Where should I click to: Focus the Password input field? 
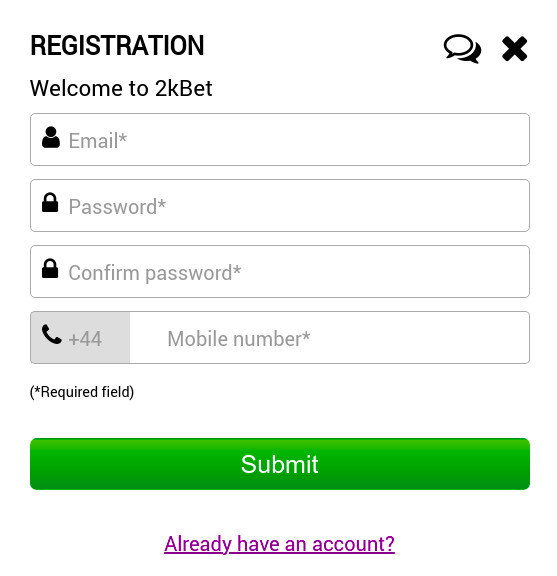pos(280,206)
